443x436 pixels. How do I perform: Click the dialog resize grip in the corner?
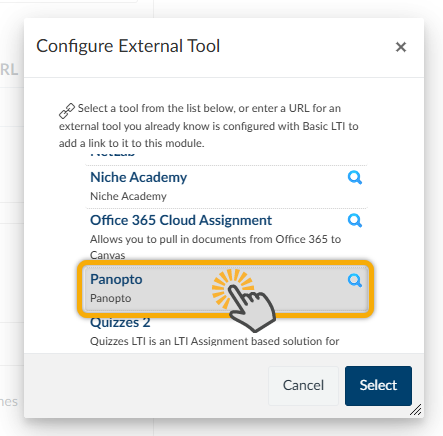pyautogui.click(x=415, y=410)
